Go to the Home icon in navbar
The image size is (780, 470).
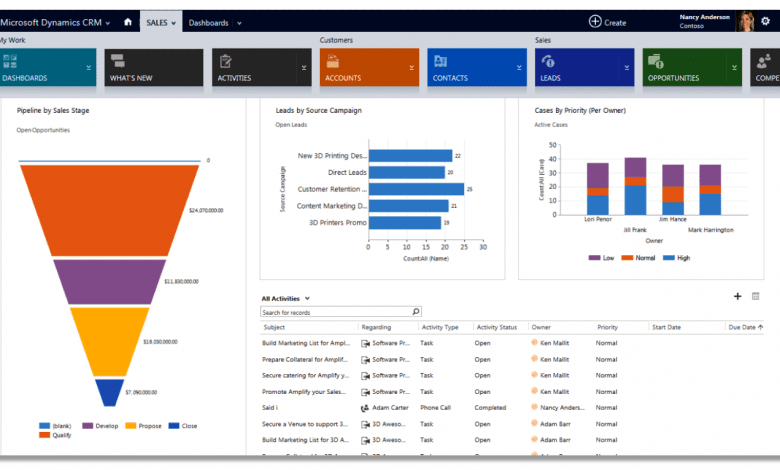(x=128, y=22)
